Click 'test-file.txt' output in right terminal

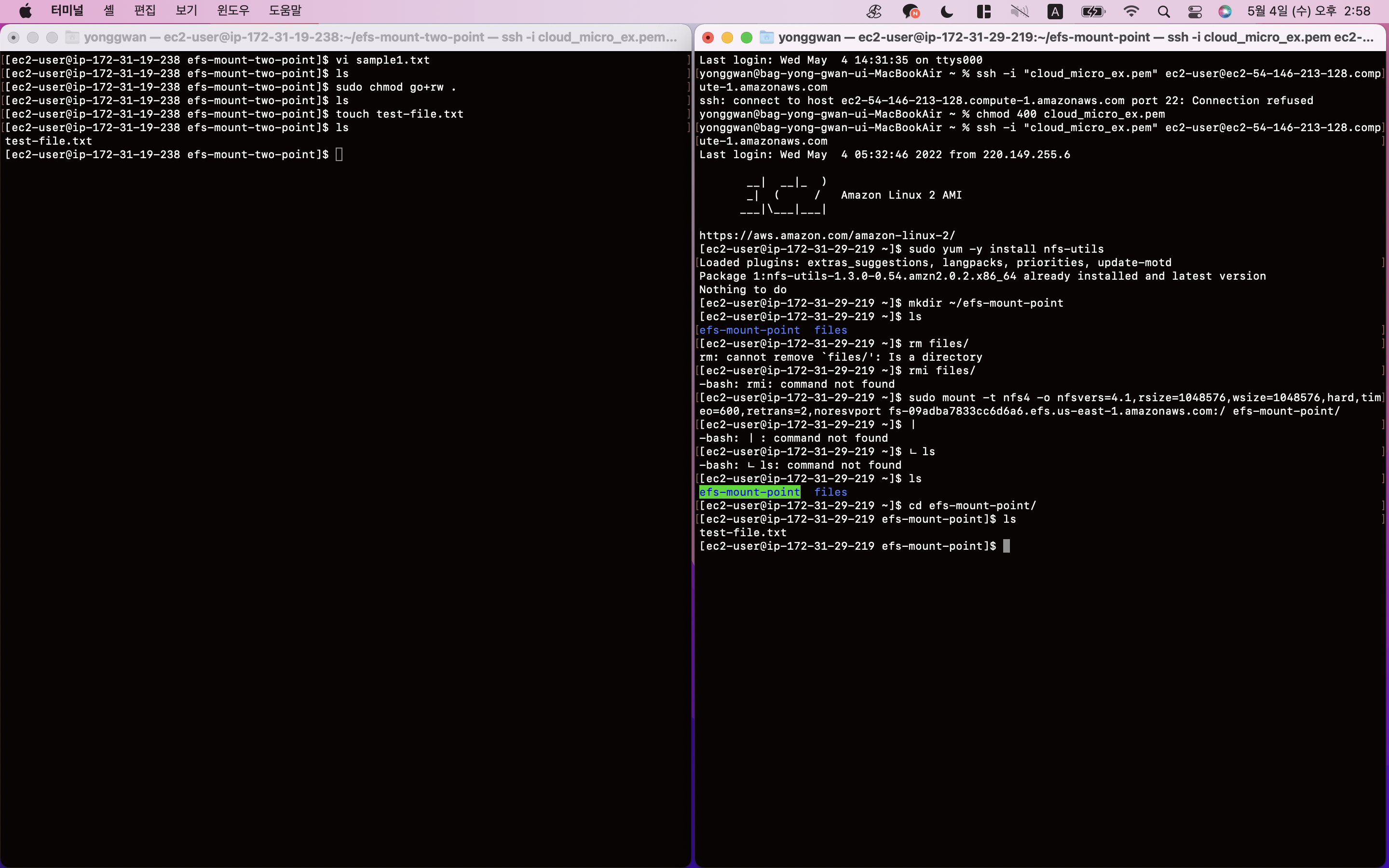(x=743, y=533)
